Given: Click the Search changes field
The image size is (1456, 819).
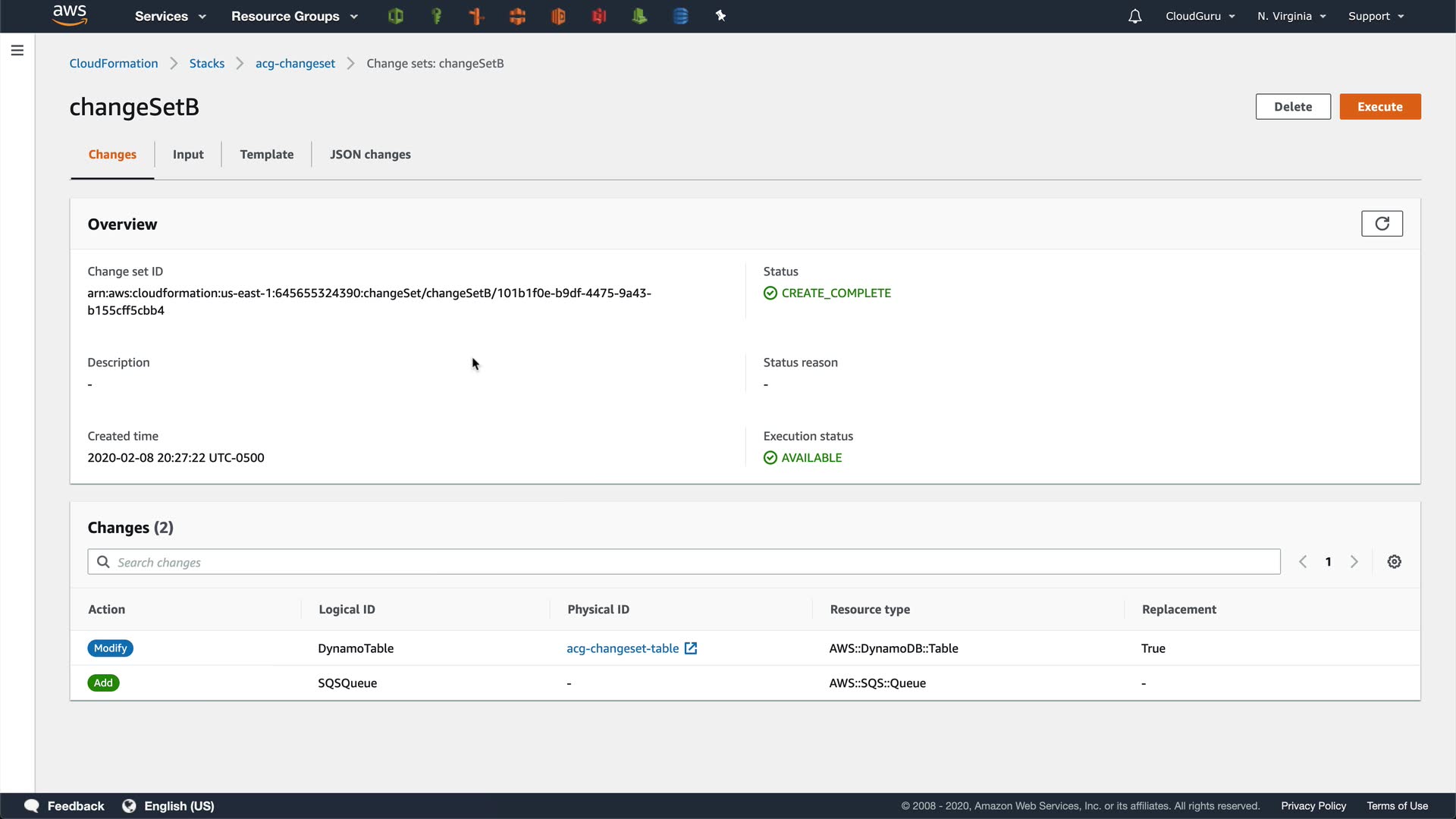Looking at the screenshot, I should pos(682,562).
